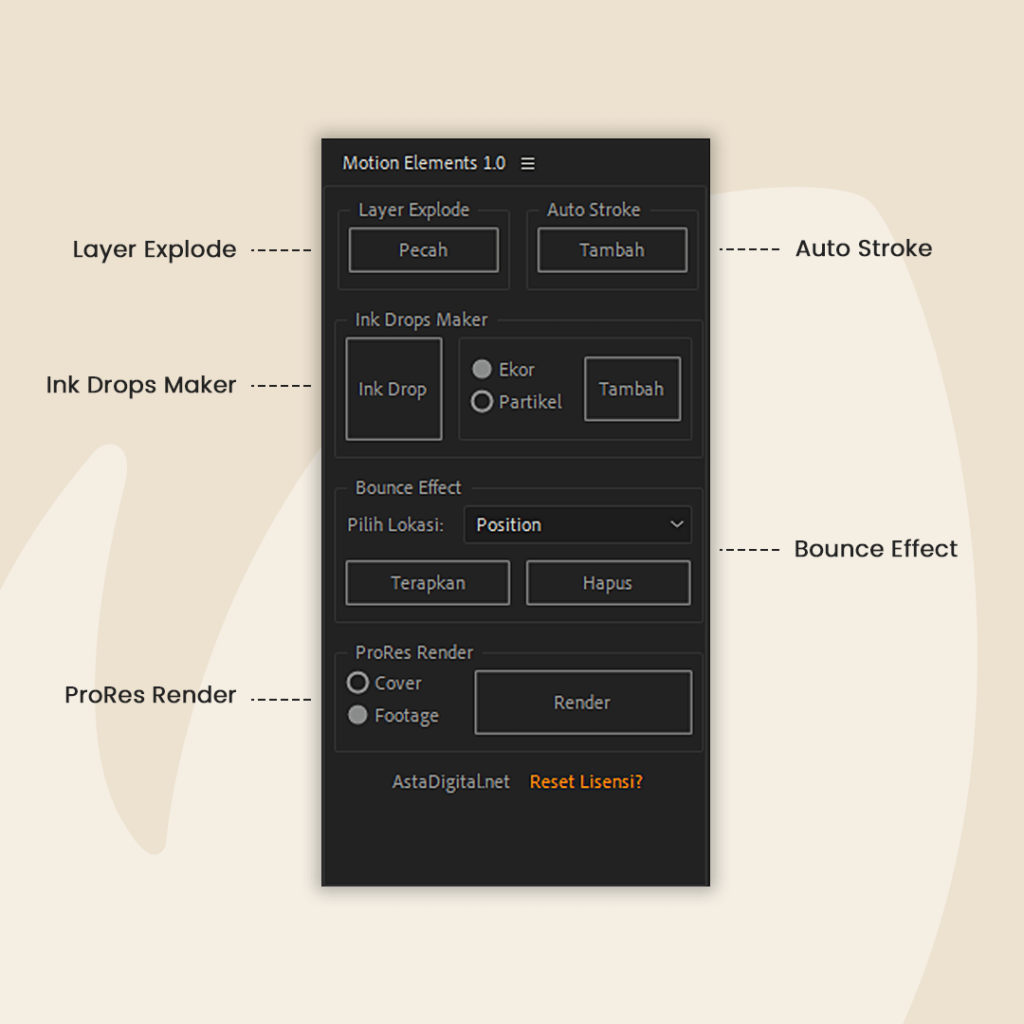Click the Pilih Lokasi label text
1024x1024 pixels.
tap(395, 525)
